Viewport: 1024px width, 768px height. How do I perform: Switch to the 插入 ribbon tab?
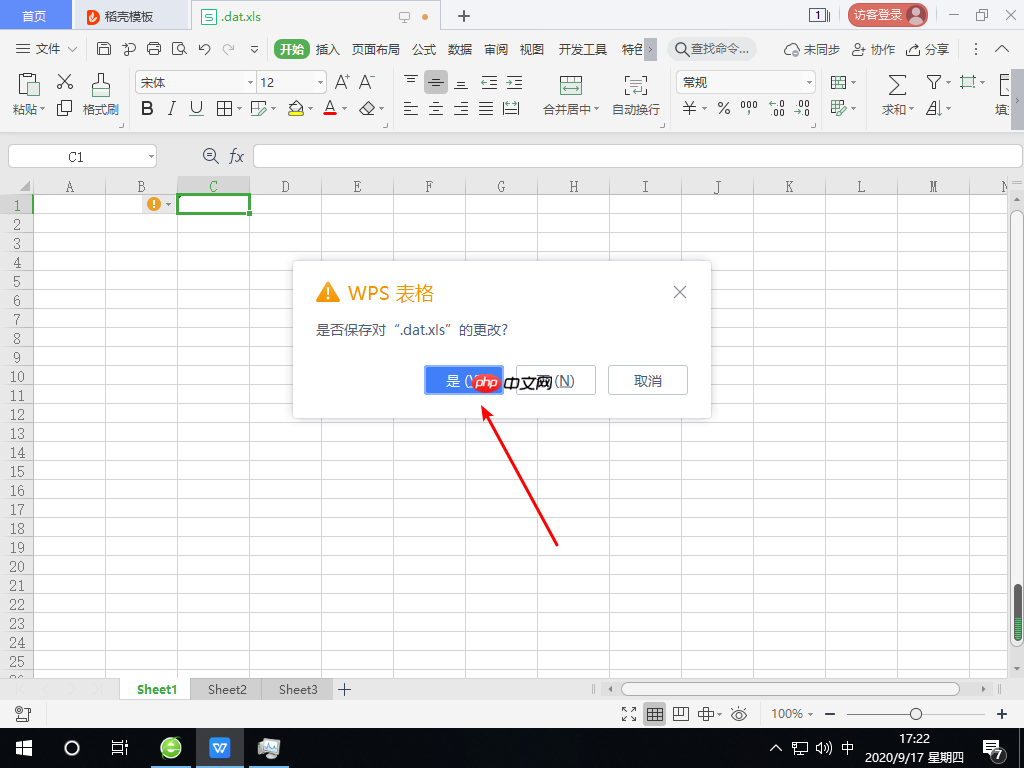[x=328, y=49]
